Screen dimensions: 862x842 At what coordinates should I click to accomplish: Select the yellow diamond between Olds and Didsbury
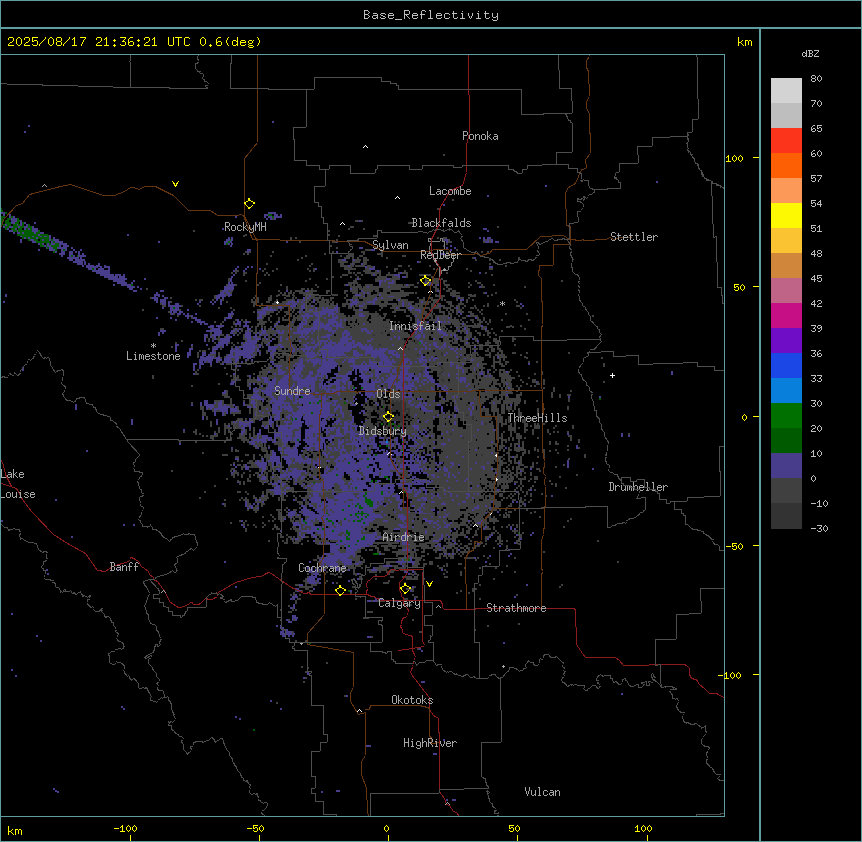tap(389, 417)
